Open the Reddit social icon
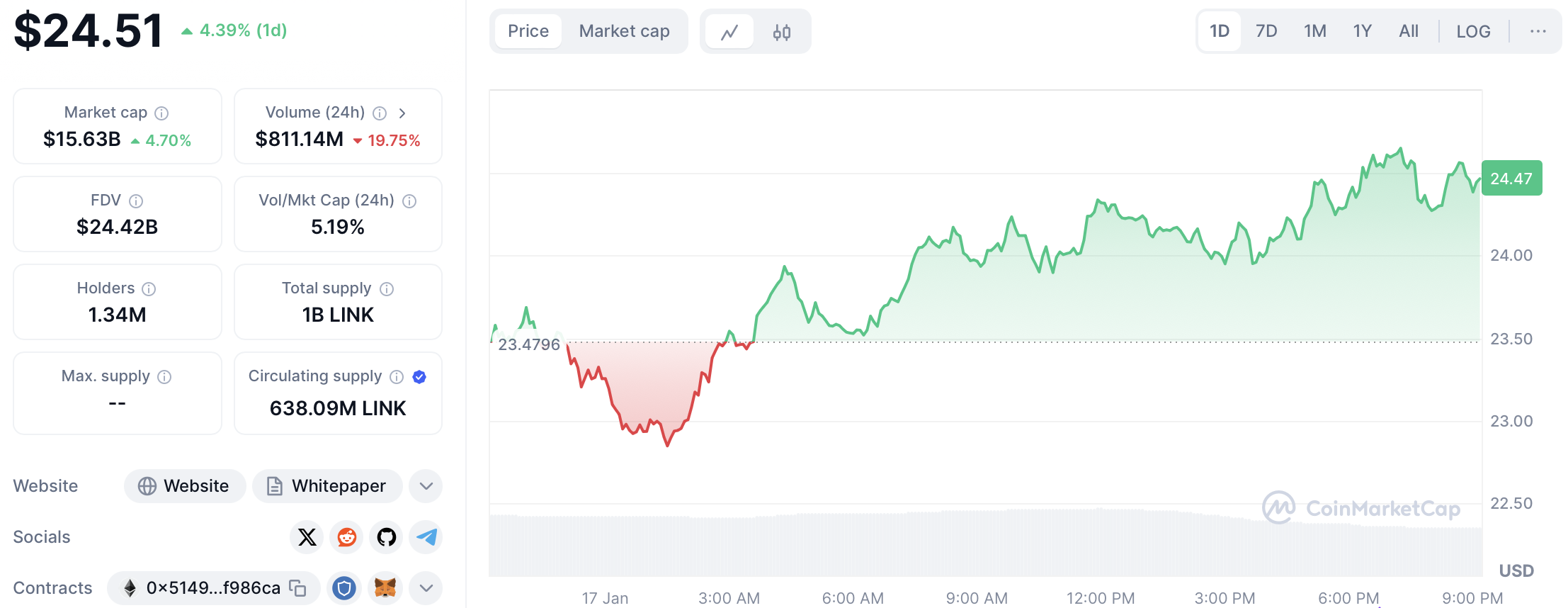Image resolution: width=1568 pixels, height=608 pixels. tap(346, 537)
